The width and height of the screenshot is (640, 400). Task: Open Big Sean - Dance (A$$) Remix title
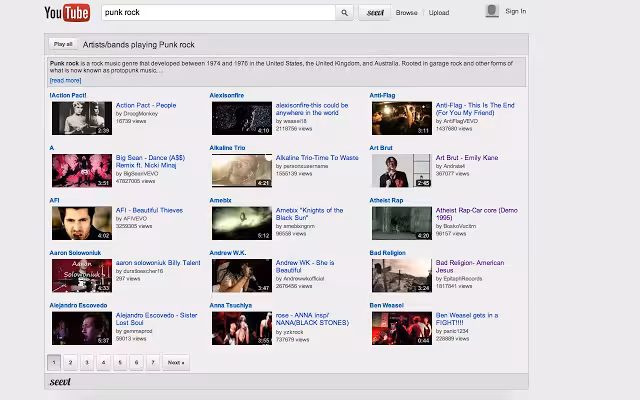(x=150, y=161)
